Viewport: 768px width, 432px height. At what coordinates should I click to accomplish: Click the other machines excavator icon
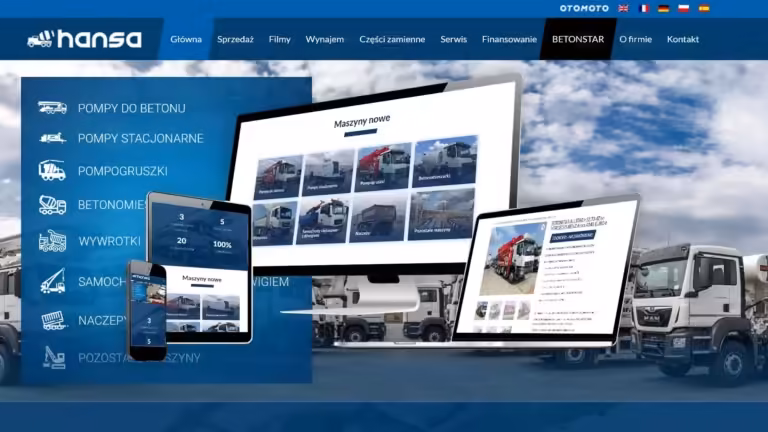pos(54,358)
